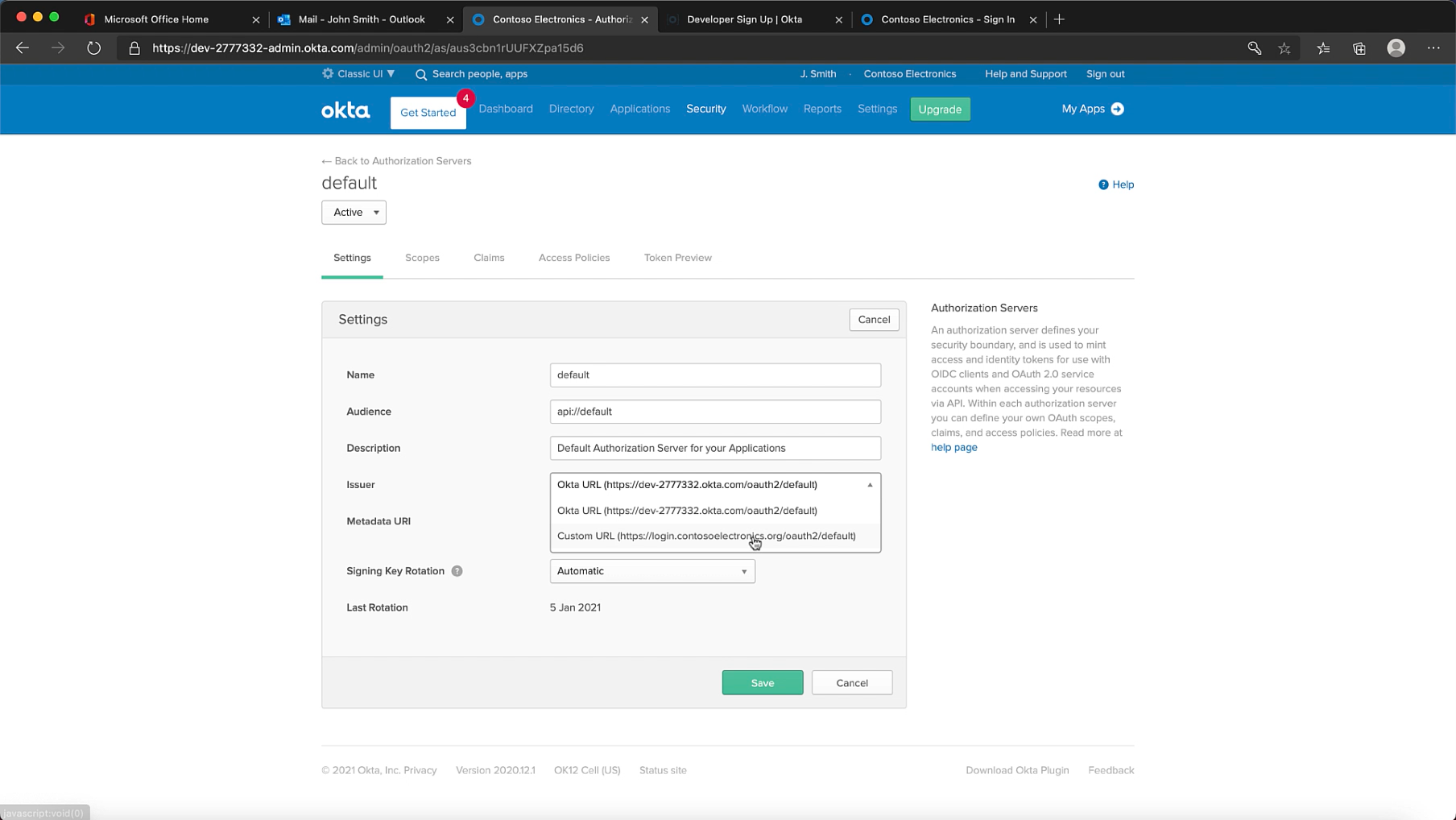Image resolution: width=1456 pixels, height=820 pixels.
Task: Close the Developer Sign Up Okta tab
Action: coord(838,19)
